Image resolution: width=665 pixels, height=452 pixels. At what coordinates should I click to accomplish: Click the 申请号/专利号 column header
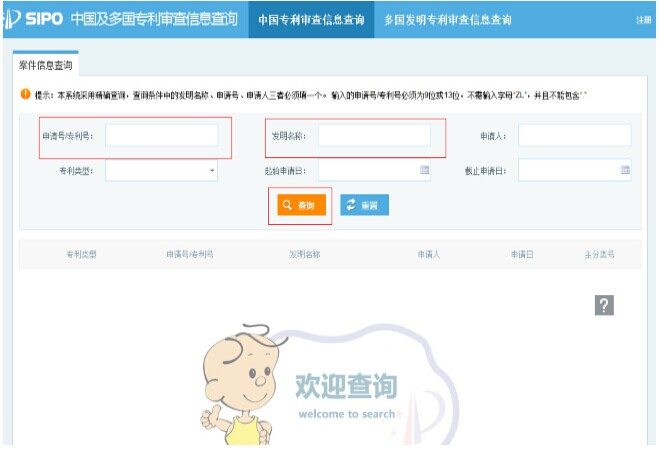[x=190, y=254]
